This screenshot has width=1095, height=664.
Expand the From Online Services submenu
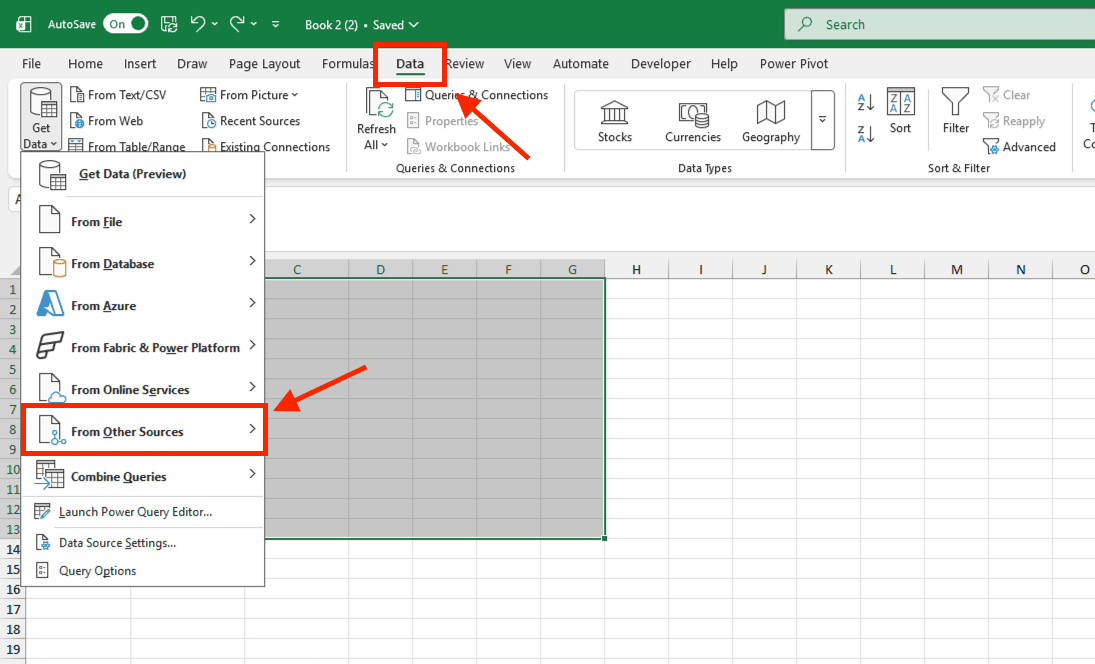pos(142,388)
